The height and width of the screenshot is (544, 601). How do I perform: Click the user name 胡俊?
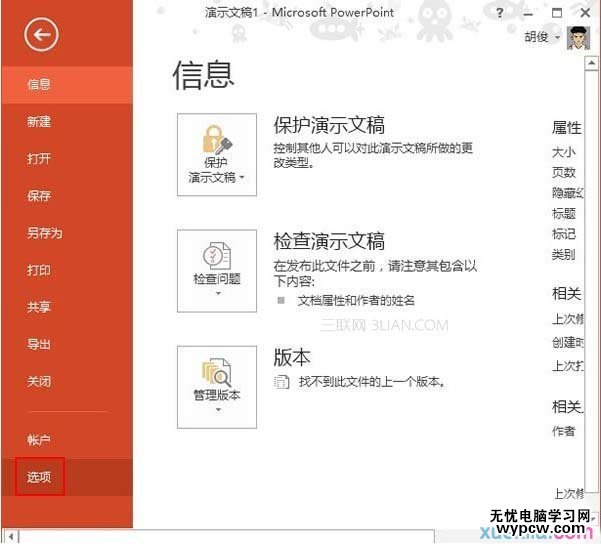tap(536, 37)
